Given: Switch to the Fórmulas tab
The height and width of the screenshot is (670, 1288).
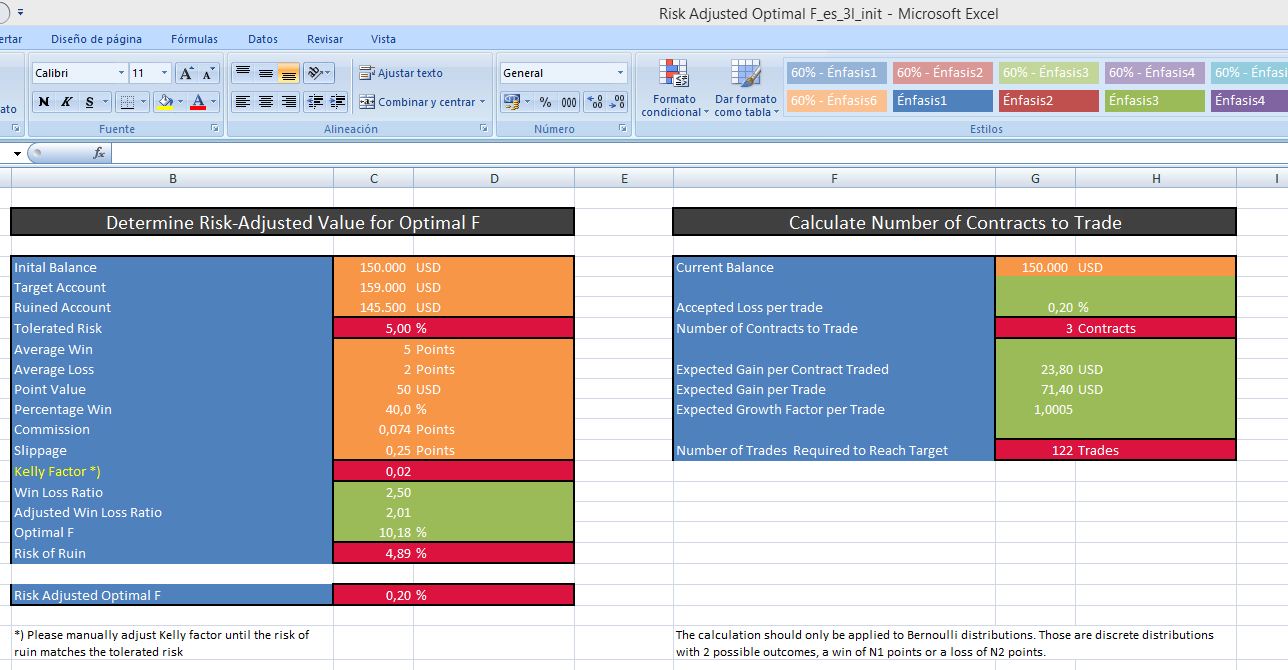Looking at the screenshot, I should pos(194,39).
